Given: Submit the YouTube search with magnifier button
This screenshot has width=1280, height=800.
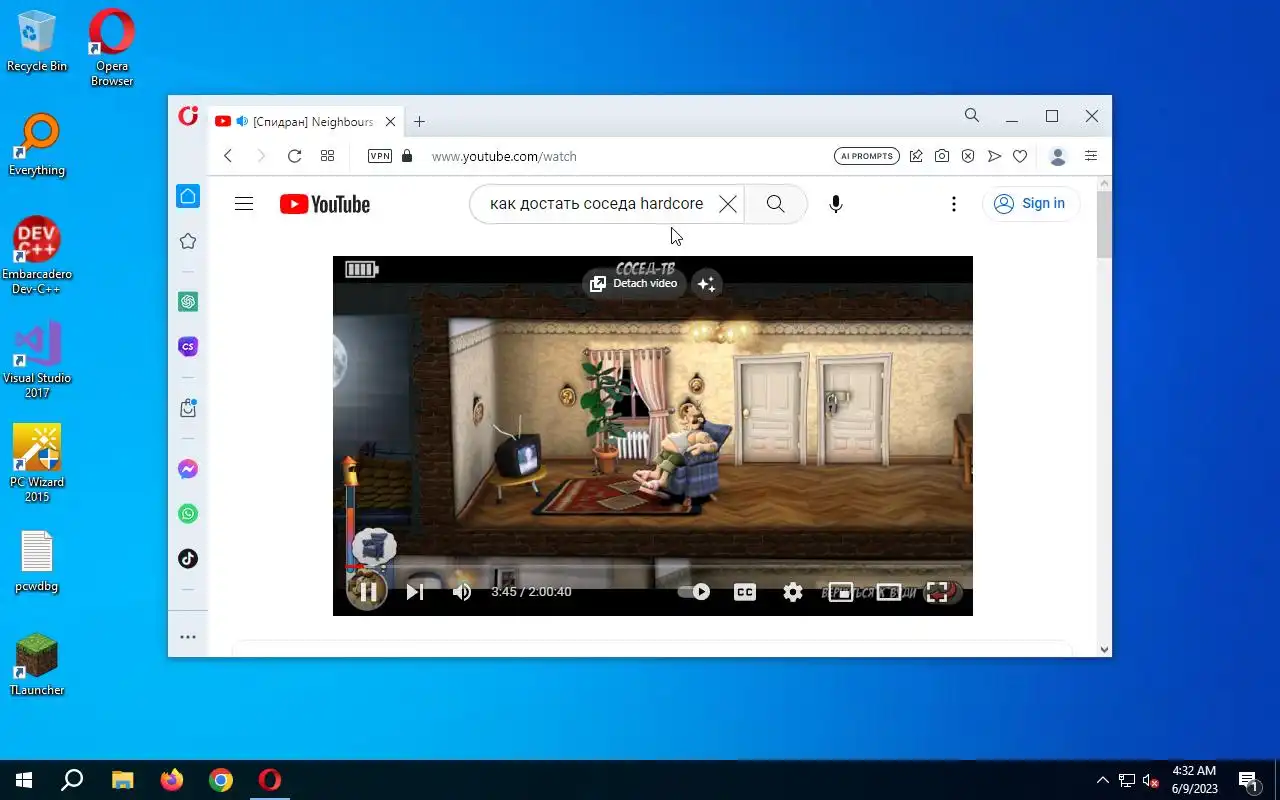Looking at the screenshot, I should click(775, 204).
